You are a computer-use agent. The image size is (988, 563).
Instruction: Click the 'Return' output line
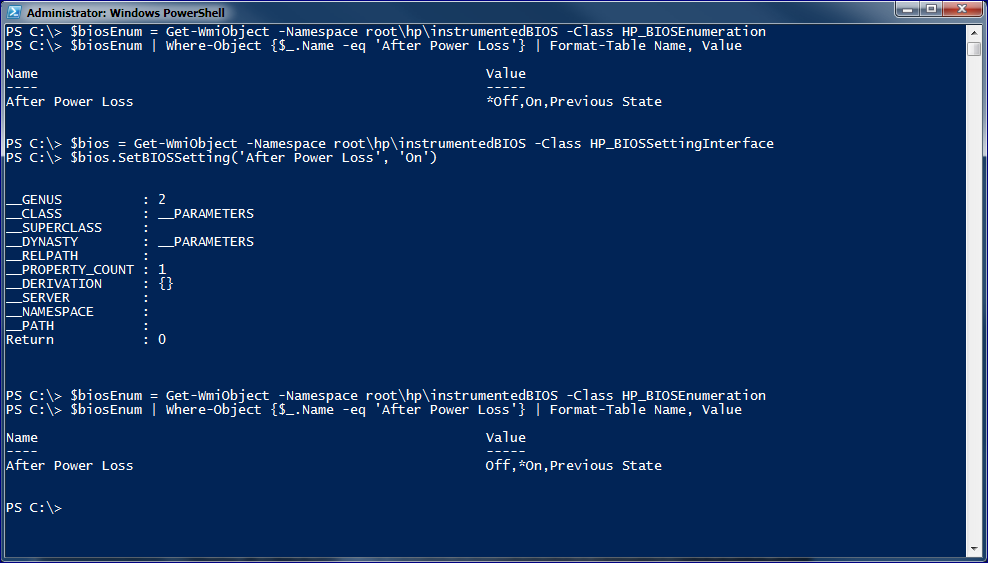click(86, 339)
